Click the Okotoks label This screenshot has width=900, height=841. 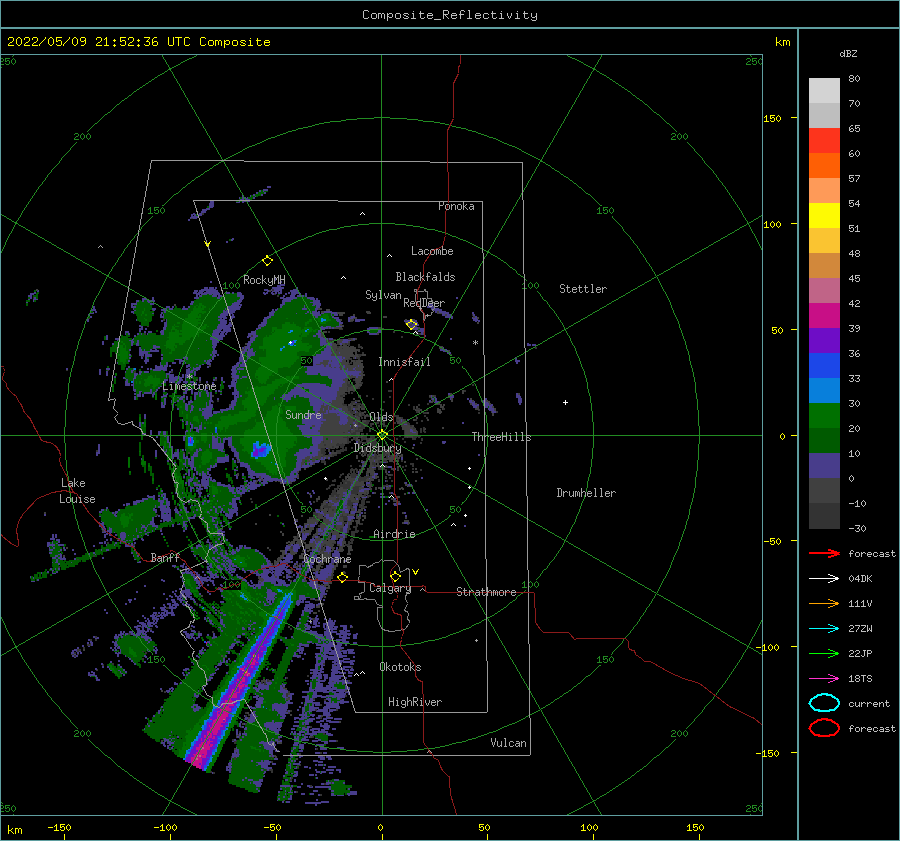(x=400, y=666)
